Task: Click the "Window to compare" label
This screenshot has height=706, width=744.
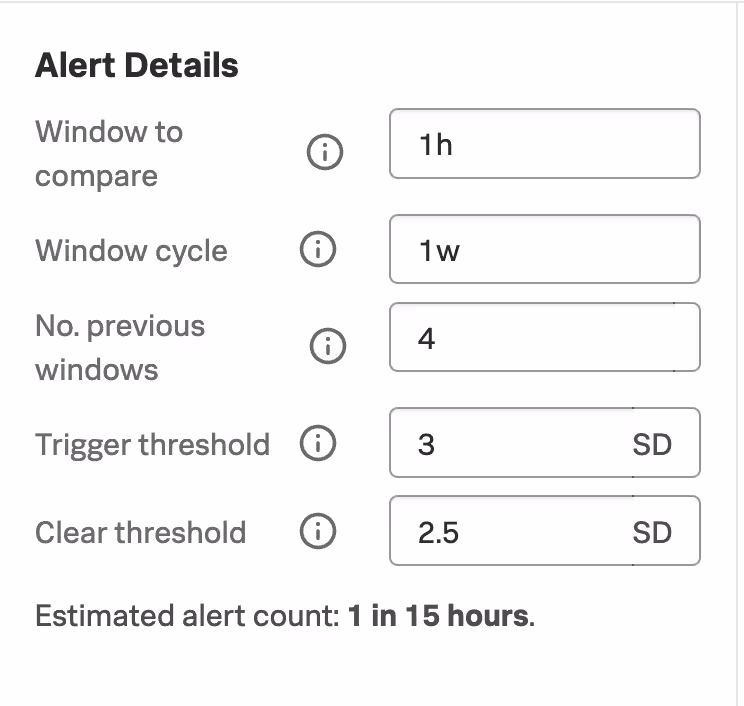Action: click(109, 154)
